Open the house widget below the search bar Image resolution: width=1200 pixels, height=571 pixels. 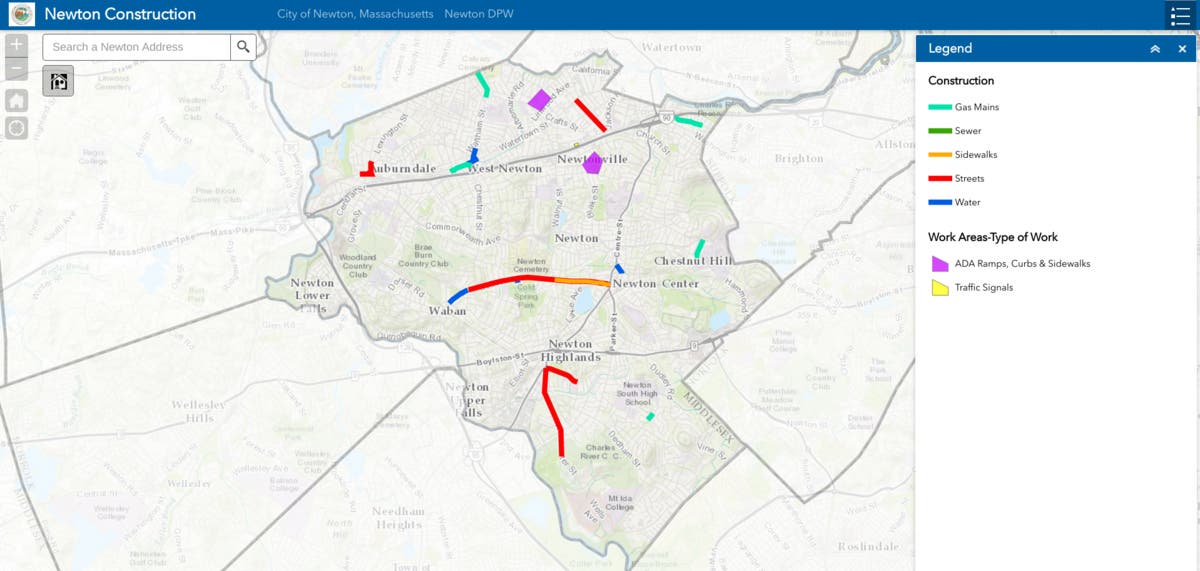58,81
